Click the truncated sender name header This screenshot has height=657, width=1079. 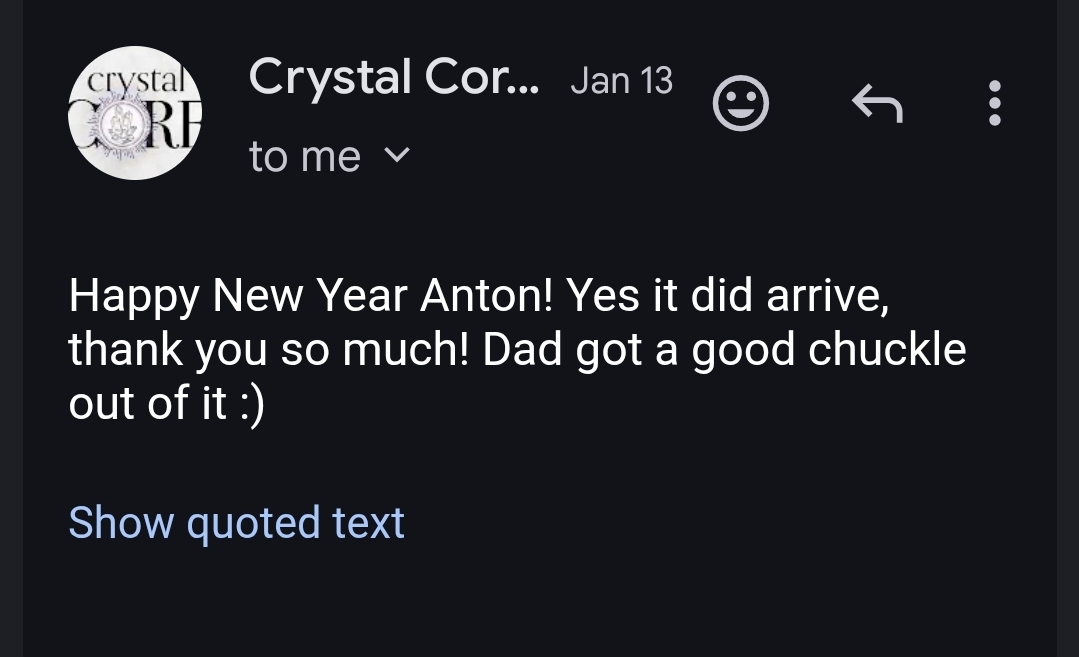point(393,78)
